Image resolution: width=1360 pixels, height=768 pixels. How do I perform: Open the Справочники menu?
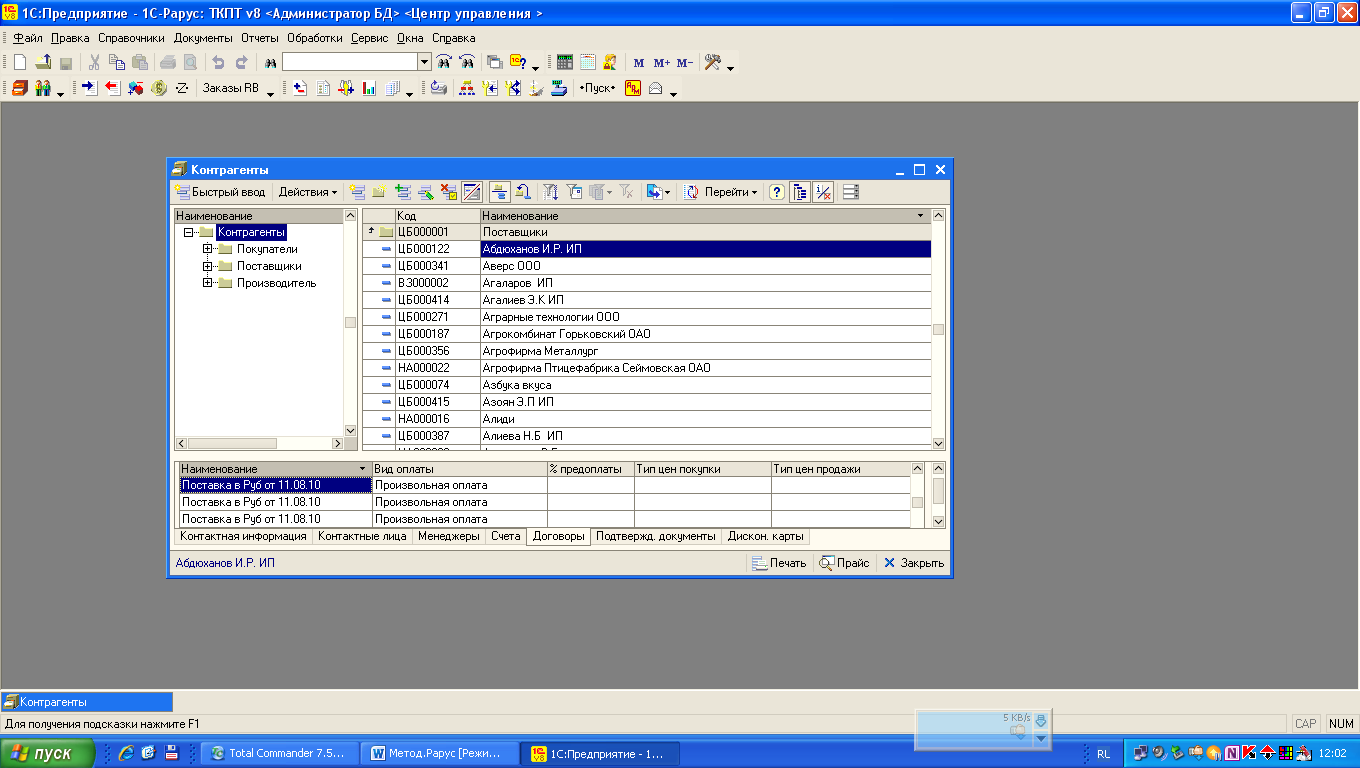[131, 38]
